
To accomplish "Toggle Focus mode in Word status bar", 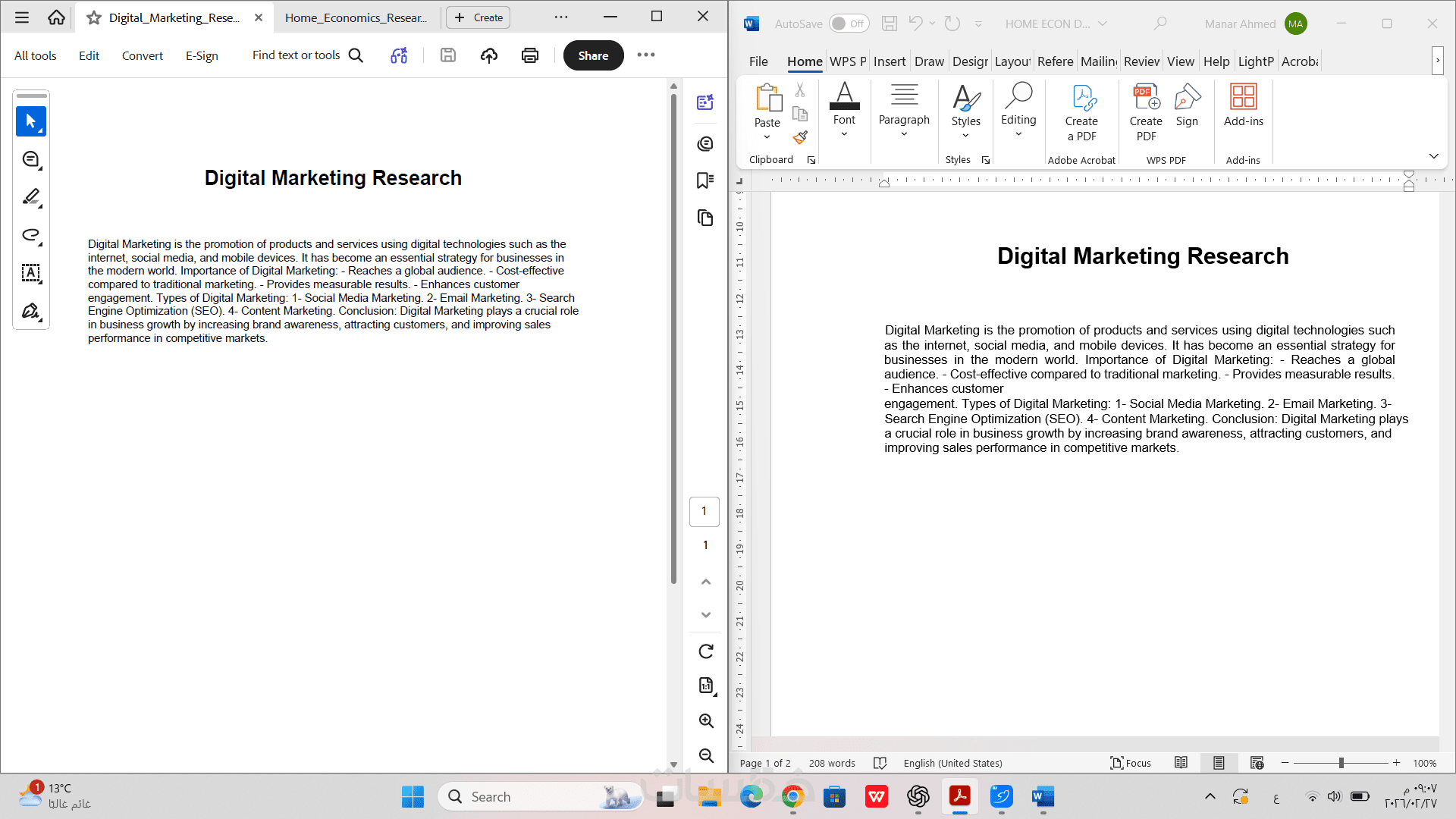I will tap(1131, 763).
